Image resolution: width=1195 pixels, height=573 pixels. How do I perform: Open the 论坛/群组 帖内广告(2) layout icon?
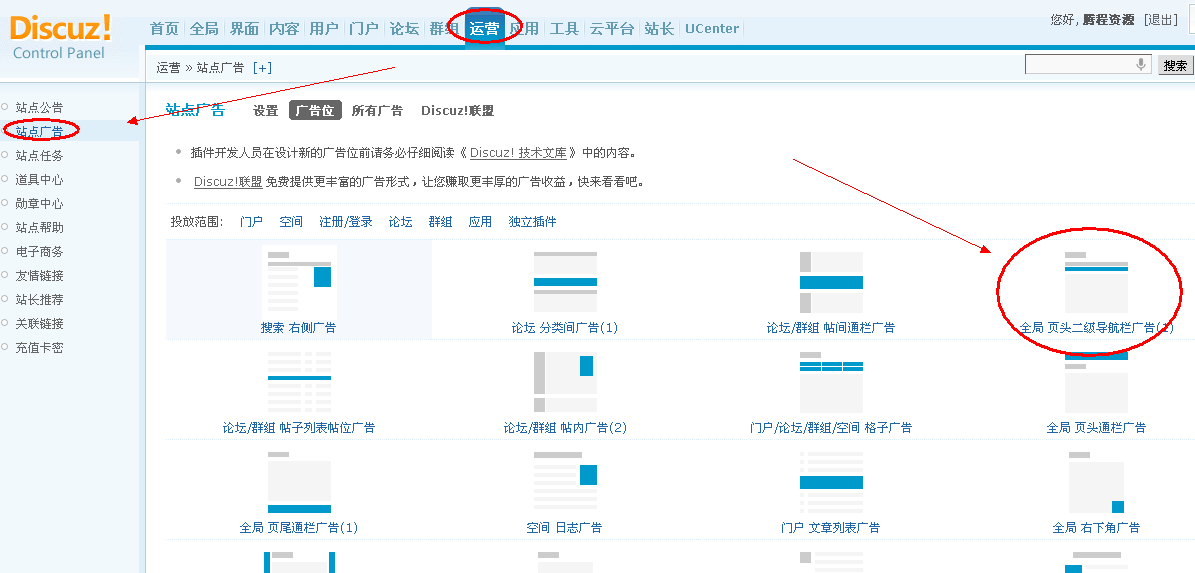pyautogui.click(x=565, y=383)
